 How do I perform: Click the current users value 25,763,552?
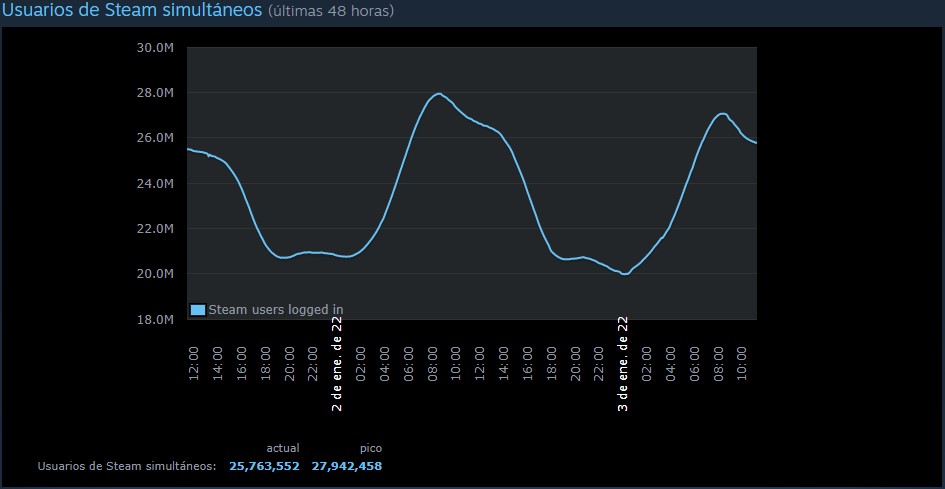click(x=265, y=466)
